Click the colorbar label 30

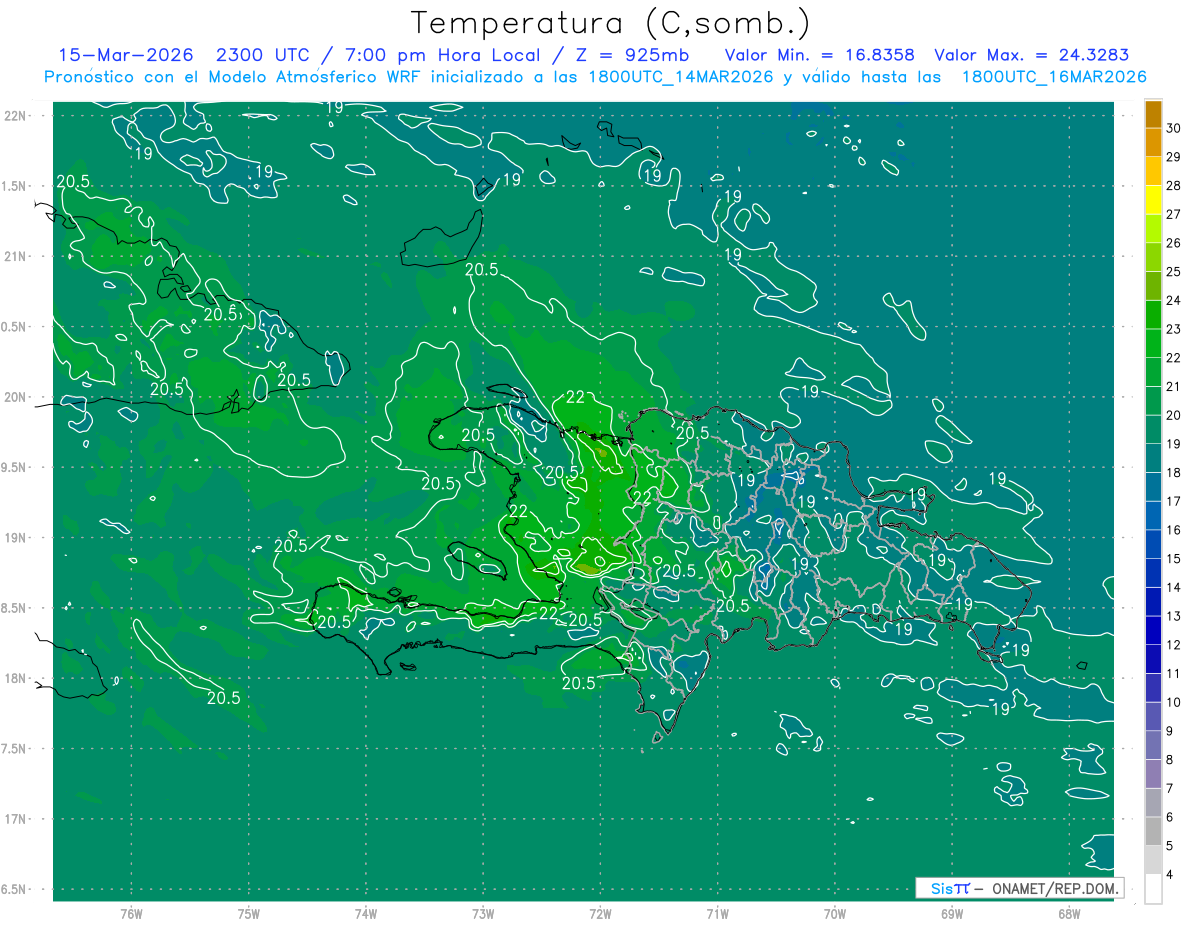(1173, 127)
